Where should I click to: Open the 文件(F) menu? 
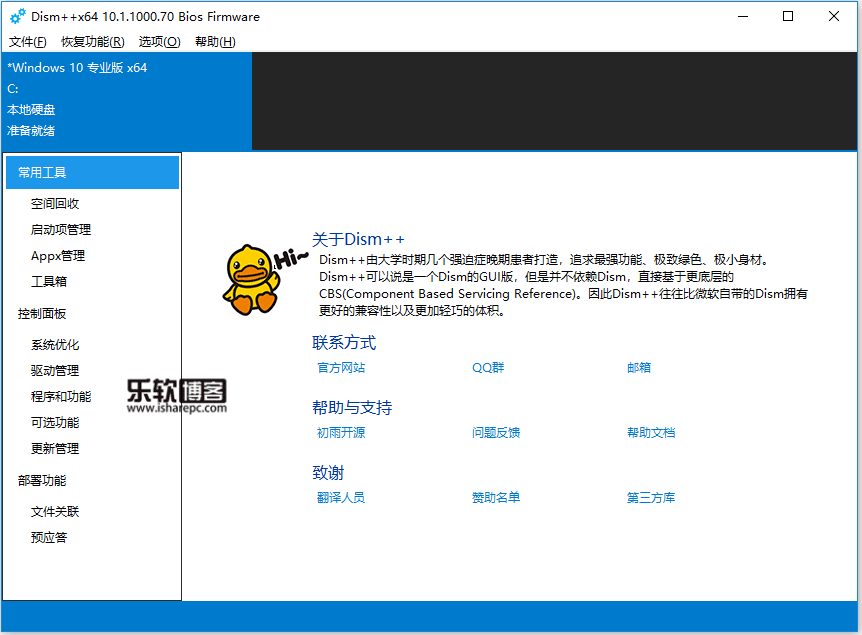[27, 42]
